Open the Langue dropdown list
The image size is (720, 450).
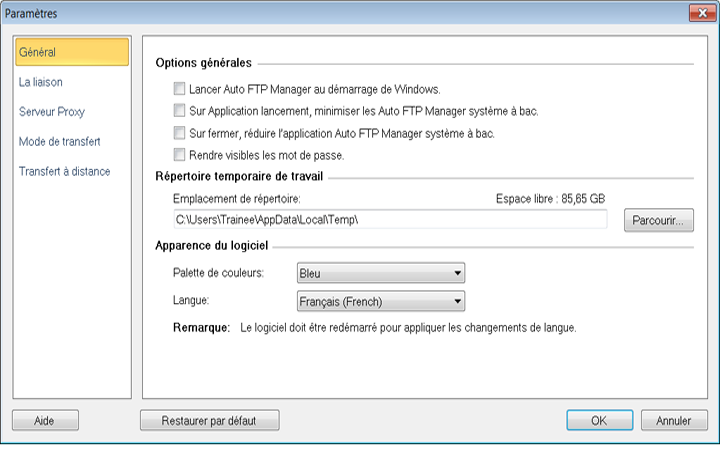pyautogui.click(x=381, y=301)
